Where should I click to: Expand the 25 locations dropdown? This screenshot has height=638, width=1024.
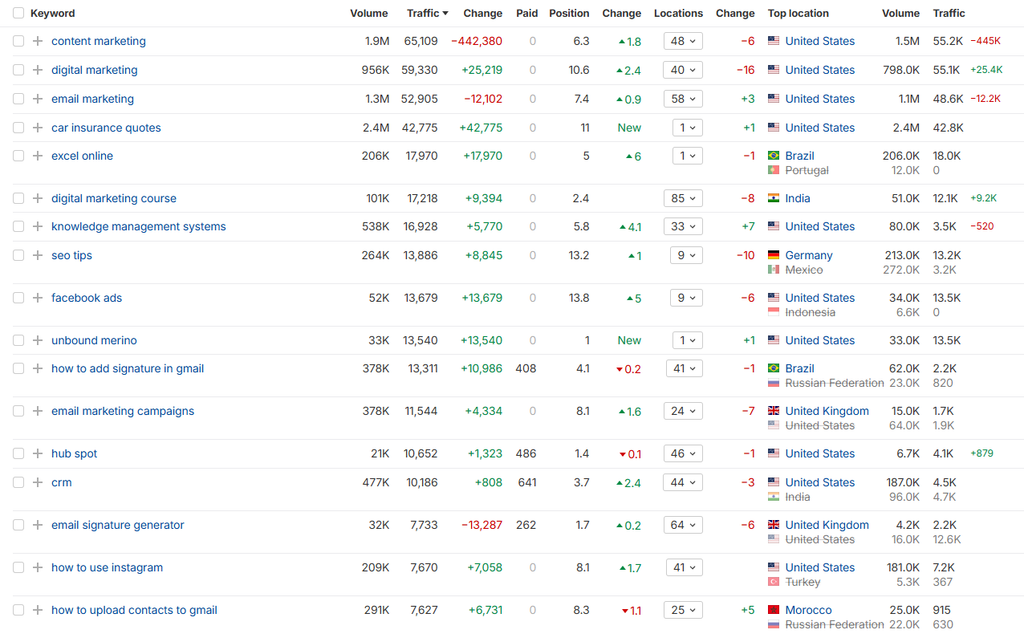[x=683, y=609]
